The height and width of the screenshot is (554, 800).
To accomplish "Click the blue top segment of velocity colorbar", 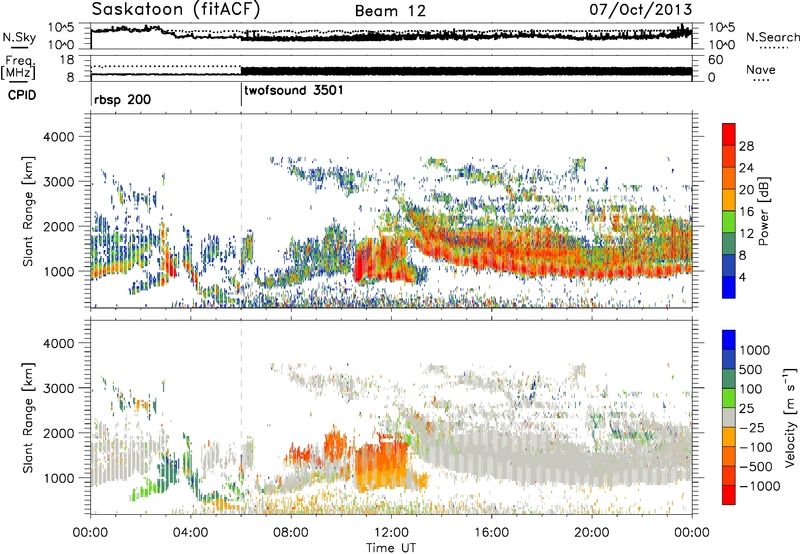I will coord(729,340).
